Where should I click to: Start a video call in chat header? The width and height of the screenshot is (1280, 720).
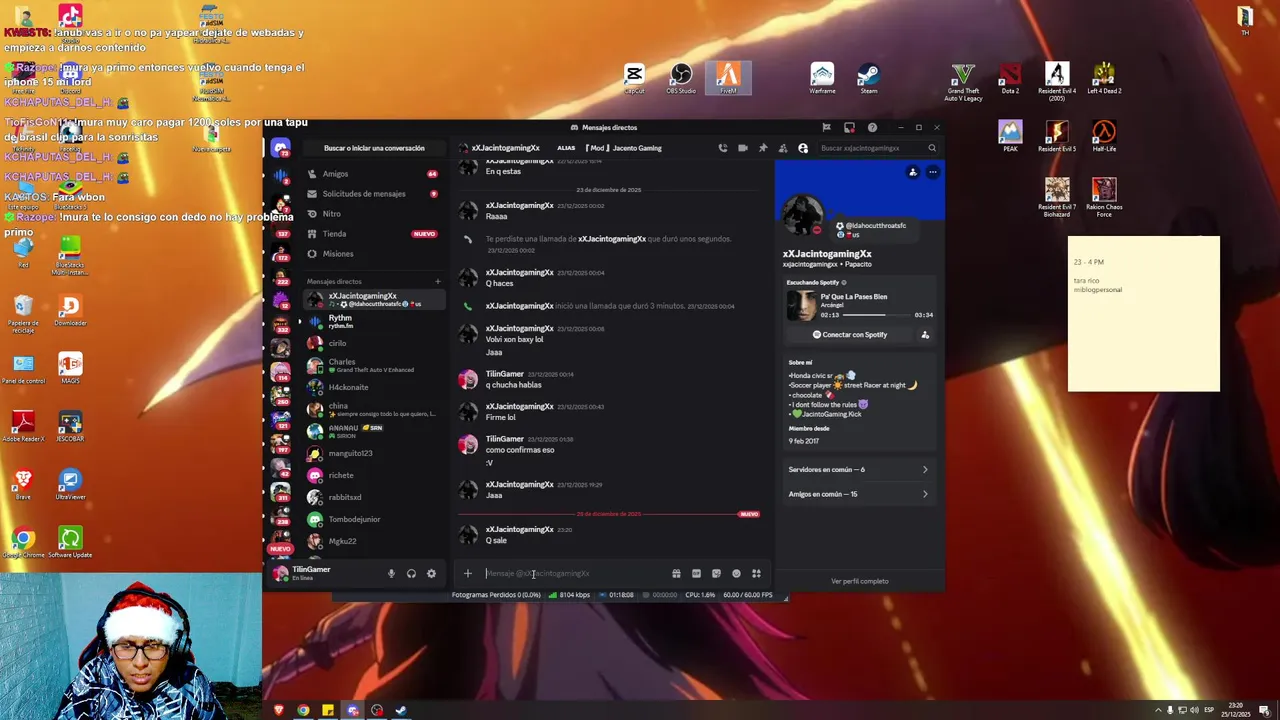click(x=743, y=148)
